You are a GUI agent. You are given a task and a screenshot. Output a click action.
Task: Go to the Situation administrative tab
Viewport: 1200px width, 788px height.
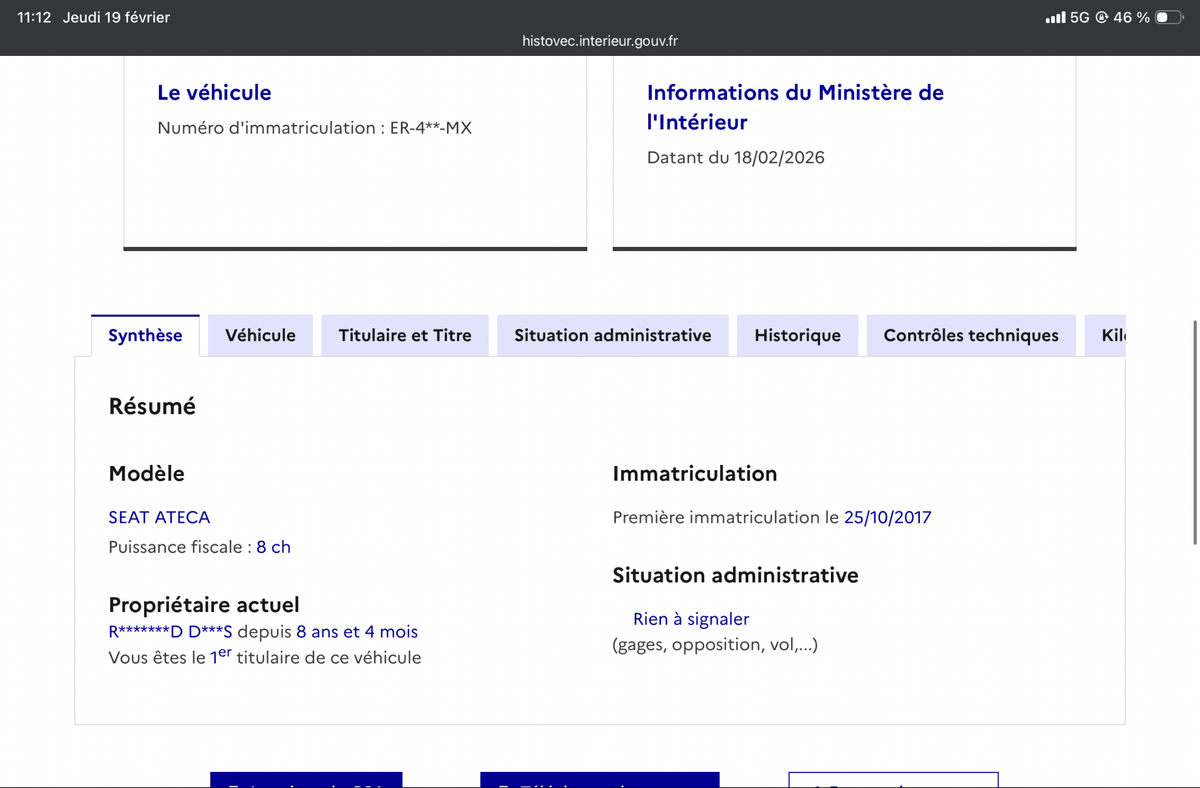612,336
